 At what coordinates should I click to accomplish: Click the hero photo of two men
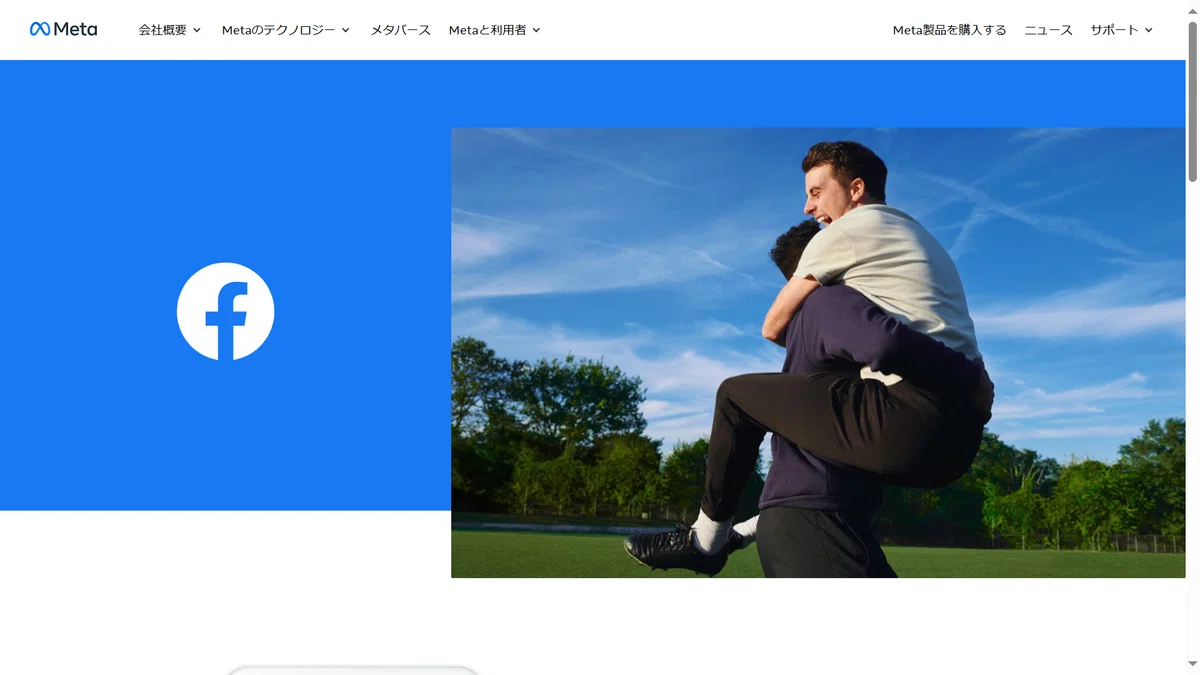click(x=818, y=352)
